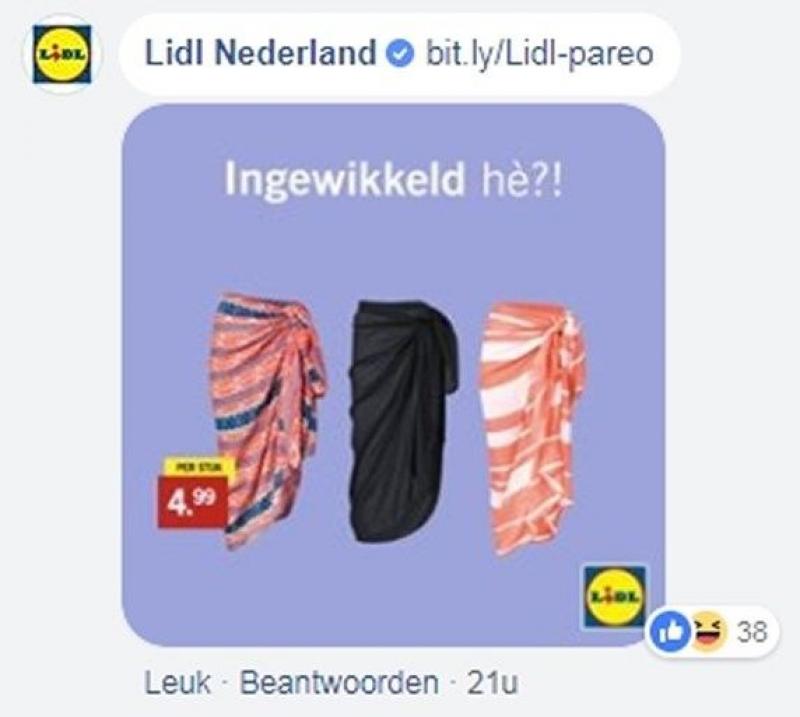Click Beantwoorden to reply
The image size is (800, 717).
339,683
